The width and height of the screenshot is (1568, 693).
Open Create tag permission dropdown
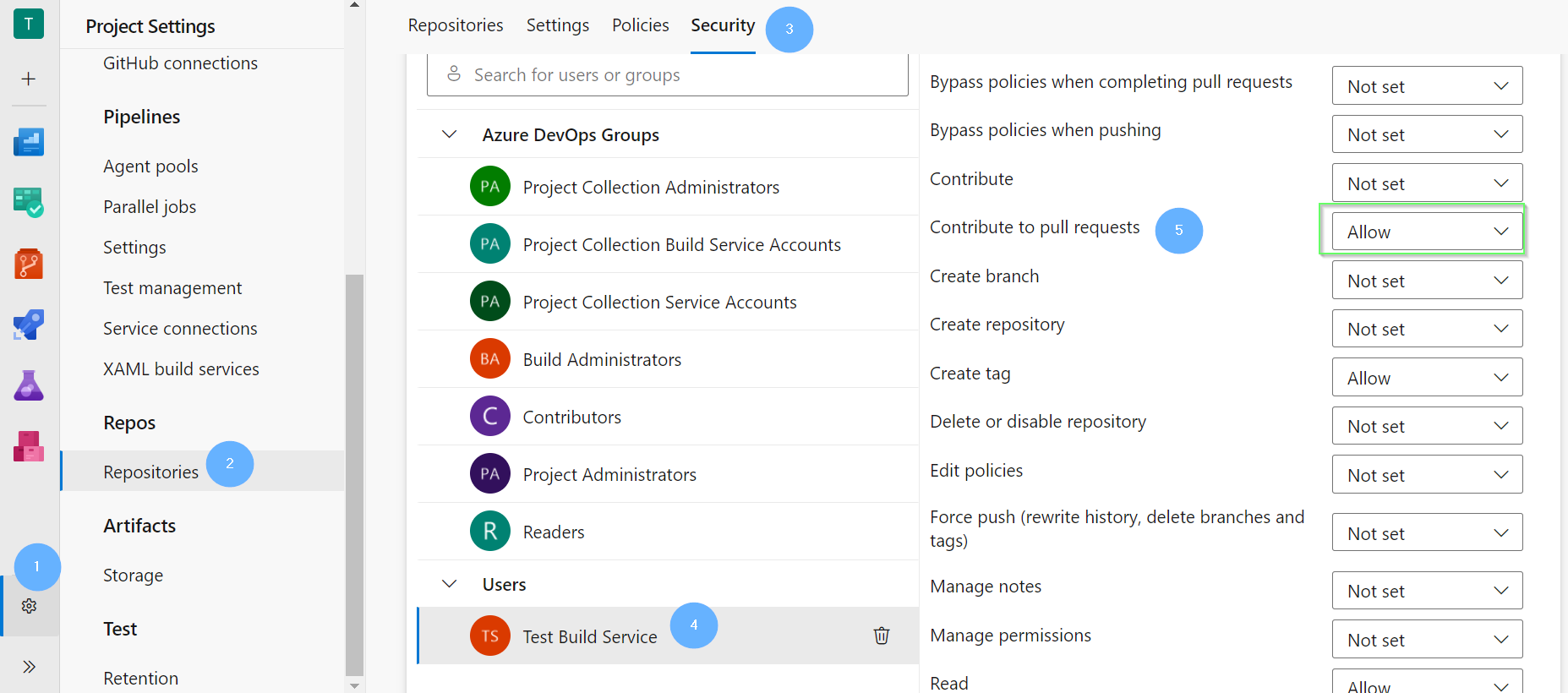coord(1427,378)
